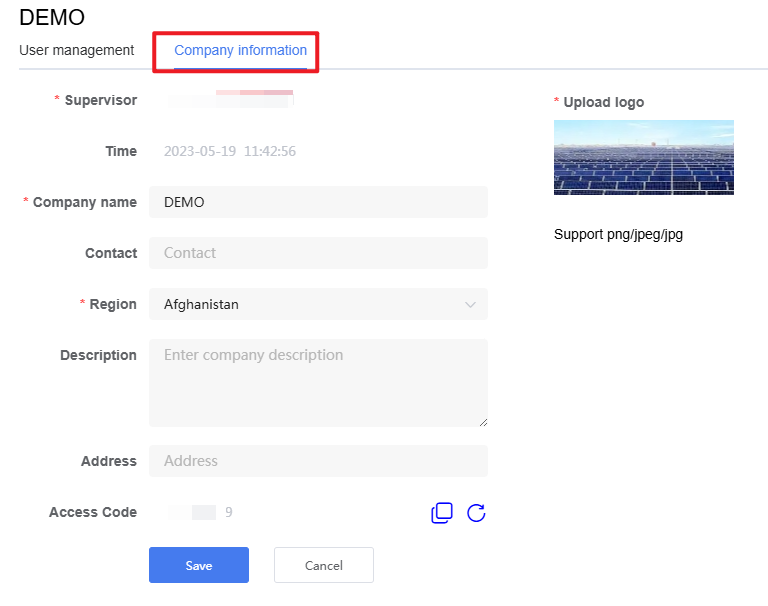The height and width of the screenshot is (606, 768).
Task: Select the Afghanistan region combo box
Action: click(318, 304)
